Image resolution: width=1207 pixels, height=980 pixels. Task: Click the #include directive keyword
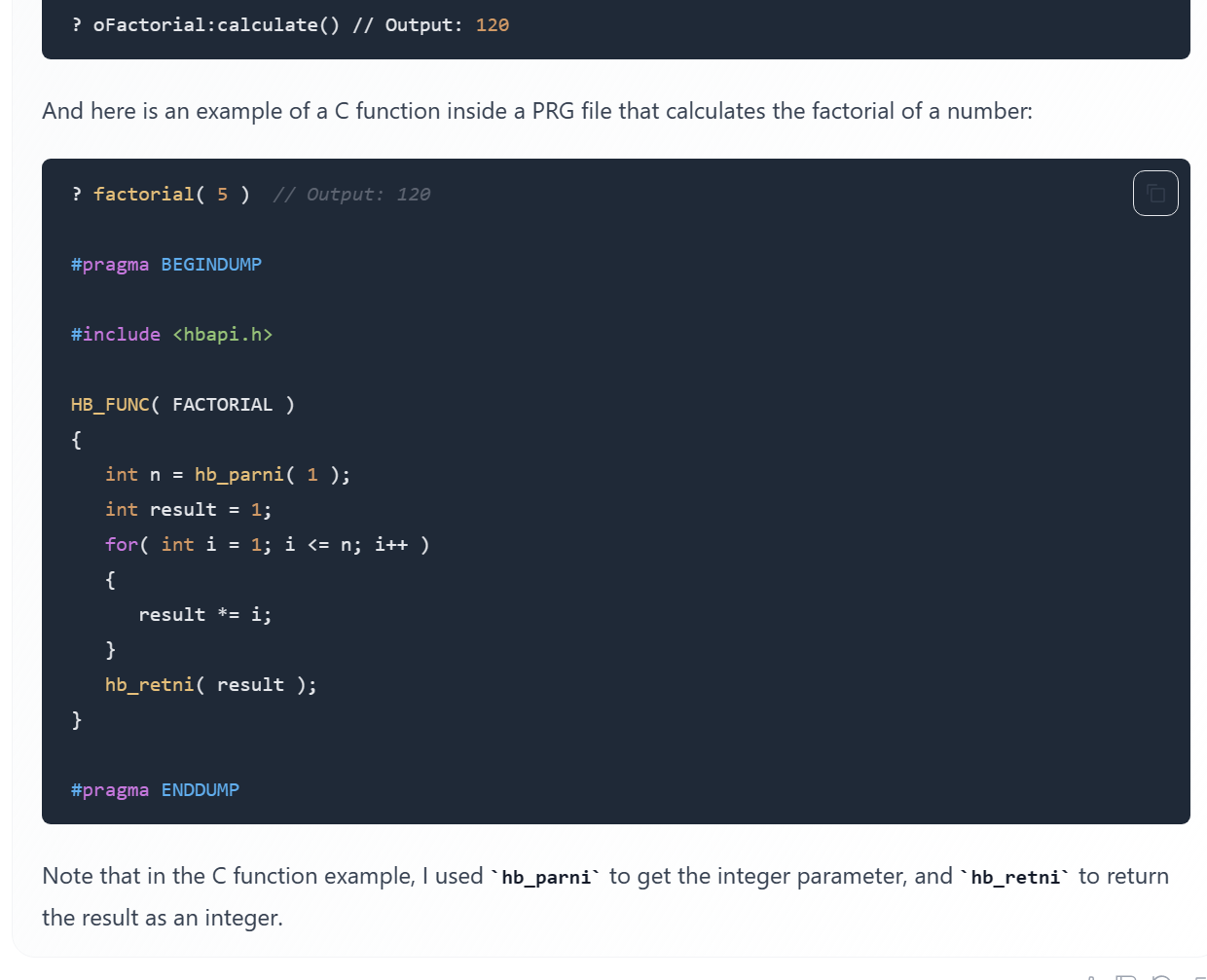(x=116, y=335)
